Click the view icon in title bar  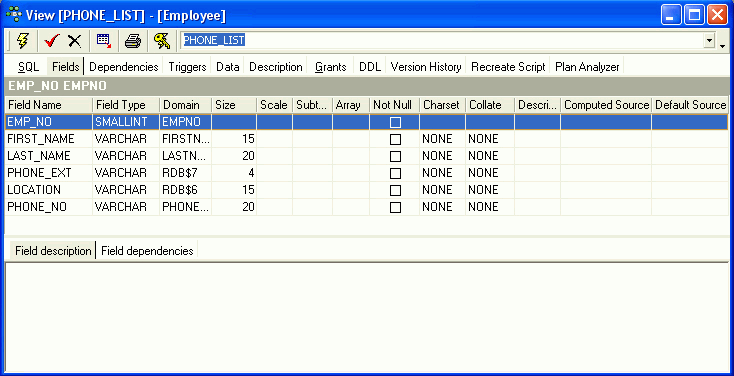coord(14,15)
